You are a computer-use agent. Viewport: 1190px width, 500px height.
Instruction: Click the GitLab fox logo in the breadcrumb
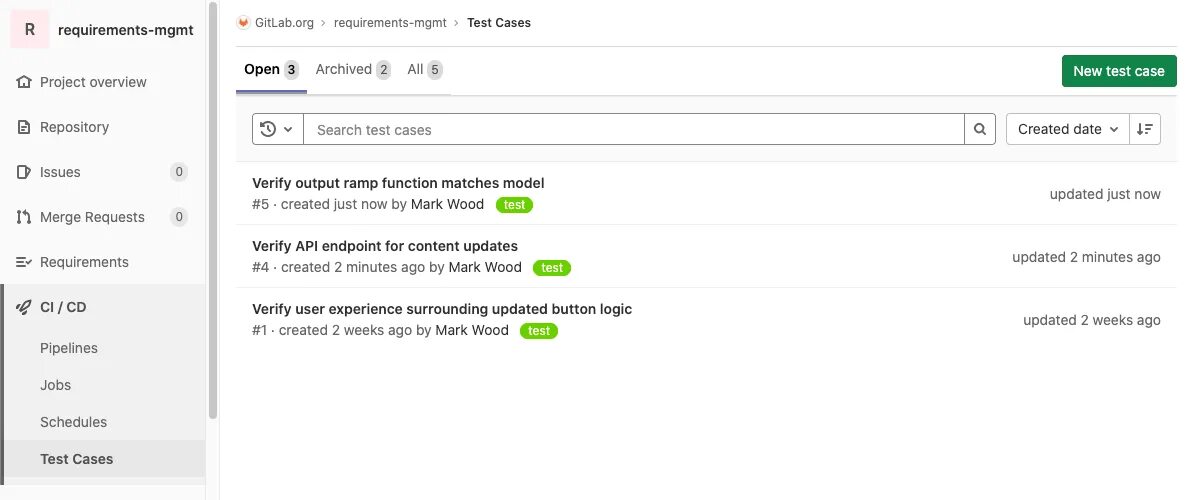coord(243,22)
